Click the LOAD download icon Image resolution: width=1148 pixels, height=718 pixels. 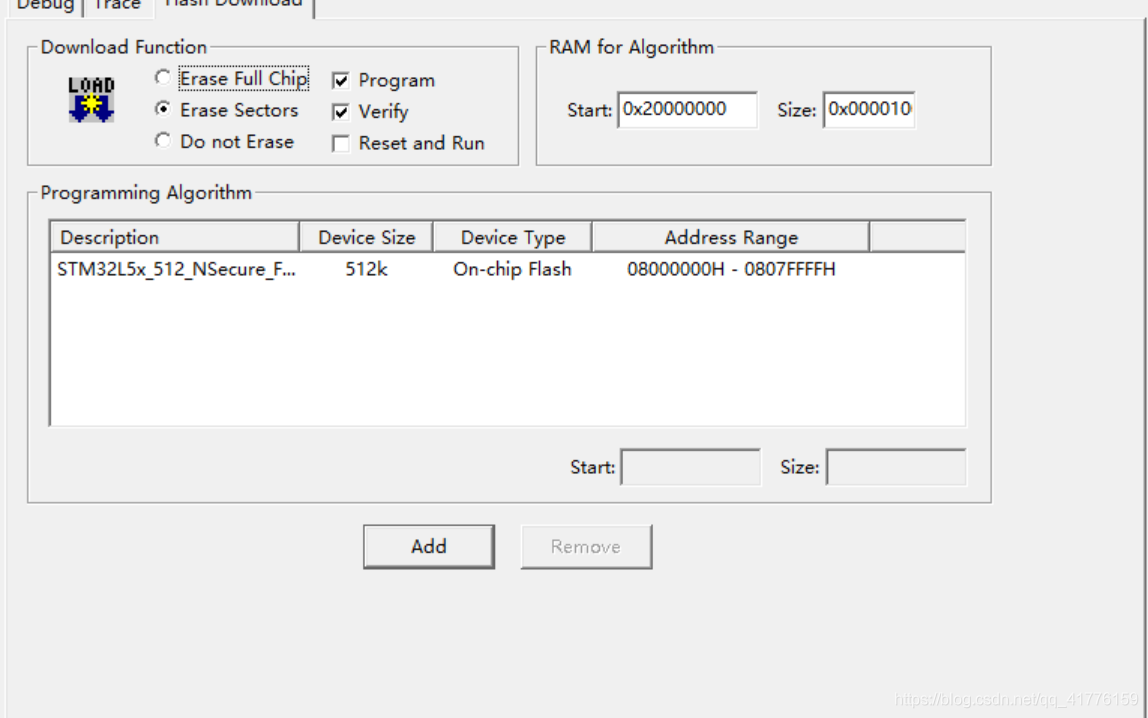92,100
